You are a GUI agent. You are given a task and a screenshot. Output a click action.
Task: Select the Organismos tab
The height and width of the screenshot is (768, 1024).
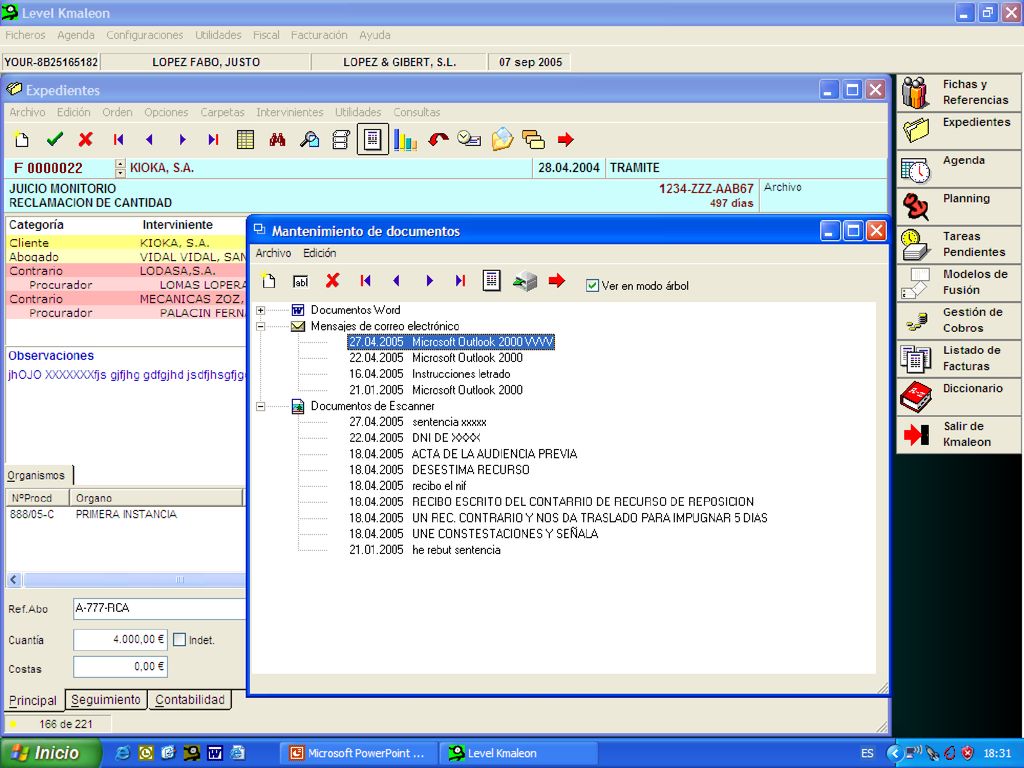point(37,475)
